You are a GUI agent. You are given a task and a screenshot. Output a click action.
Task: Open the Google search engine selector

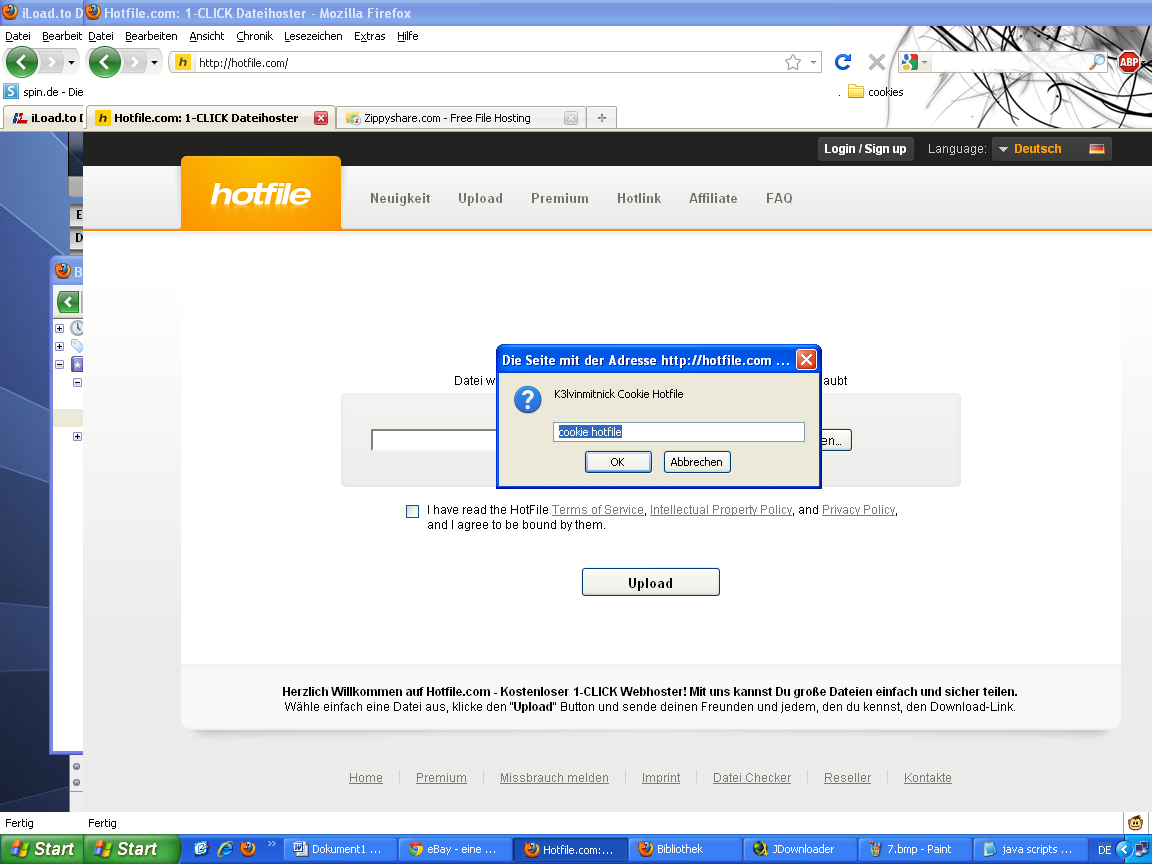click(x=915, y=62)
